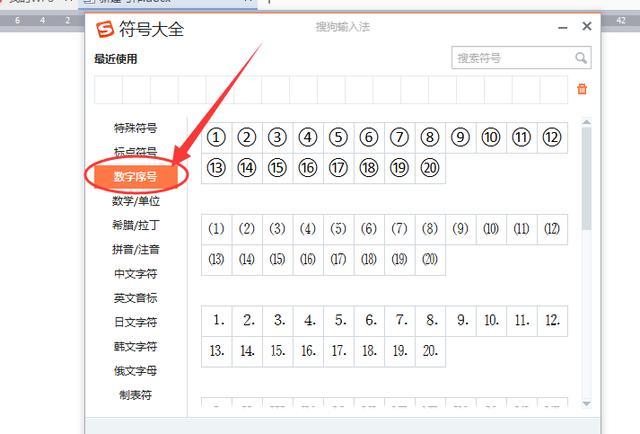Insert dotted number 12.
640x434 pixels.
(552, 320)
